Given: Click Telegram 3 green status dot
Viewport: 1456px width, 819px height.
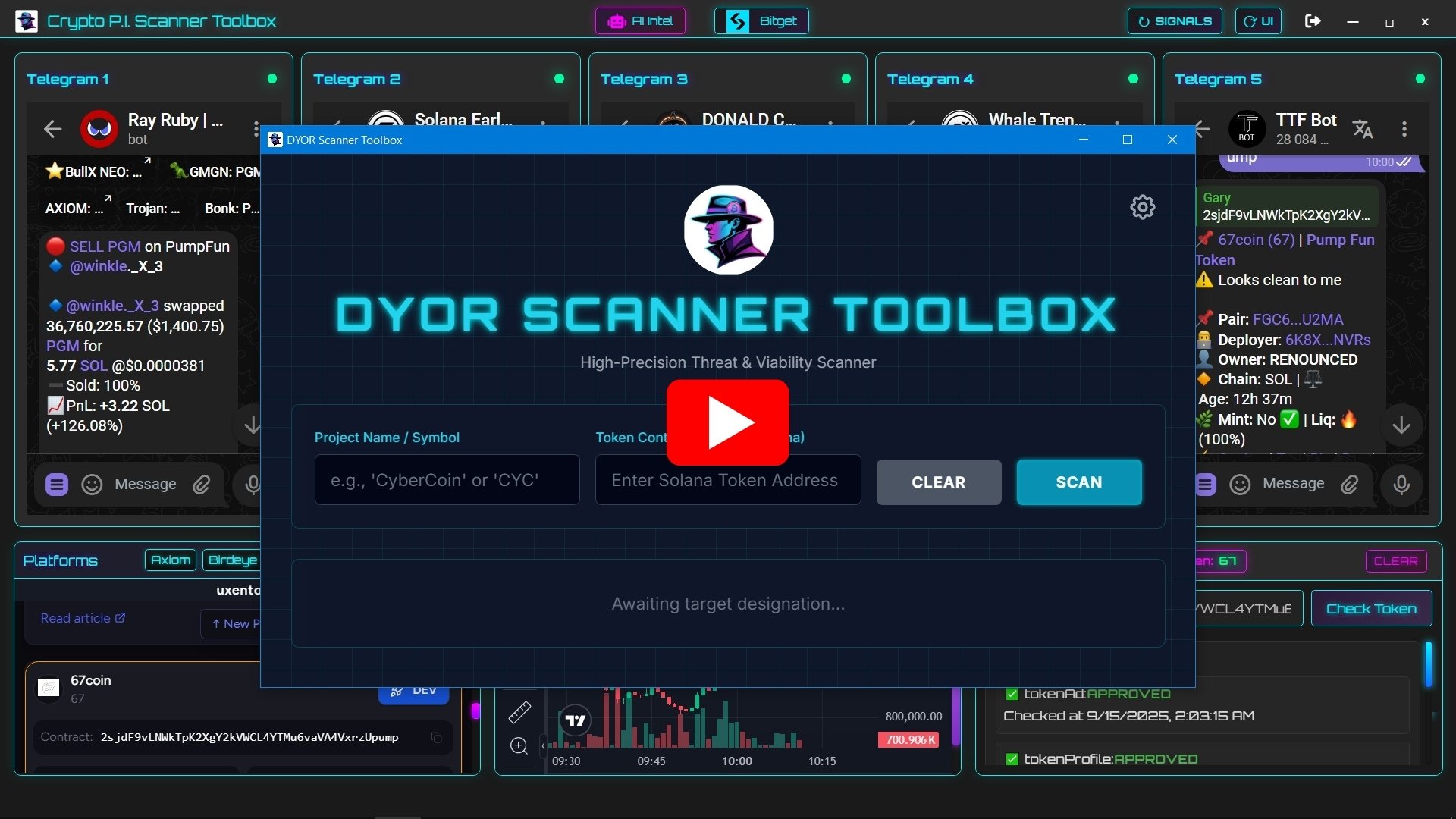Looking at the screenshot, I should click(846, 79).
